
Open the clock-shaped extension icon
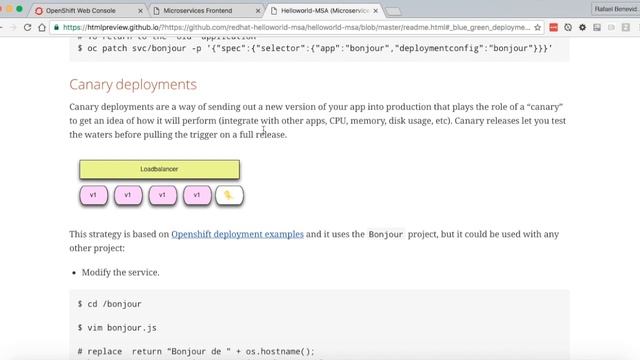click(x=568, y=27)
